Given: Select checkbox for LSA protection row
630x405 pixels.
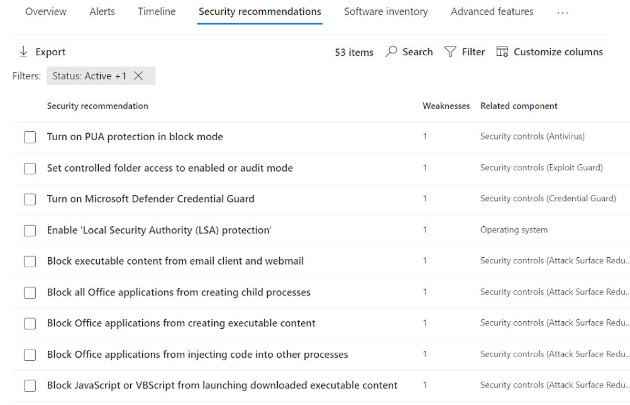Looking at the screenshot, I should 30,231.
